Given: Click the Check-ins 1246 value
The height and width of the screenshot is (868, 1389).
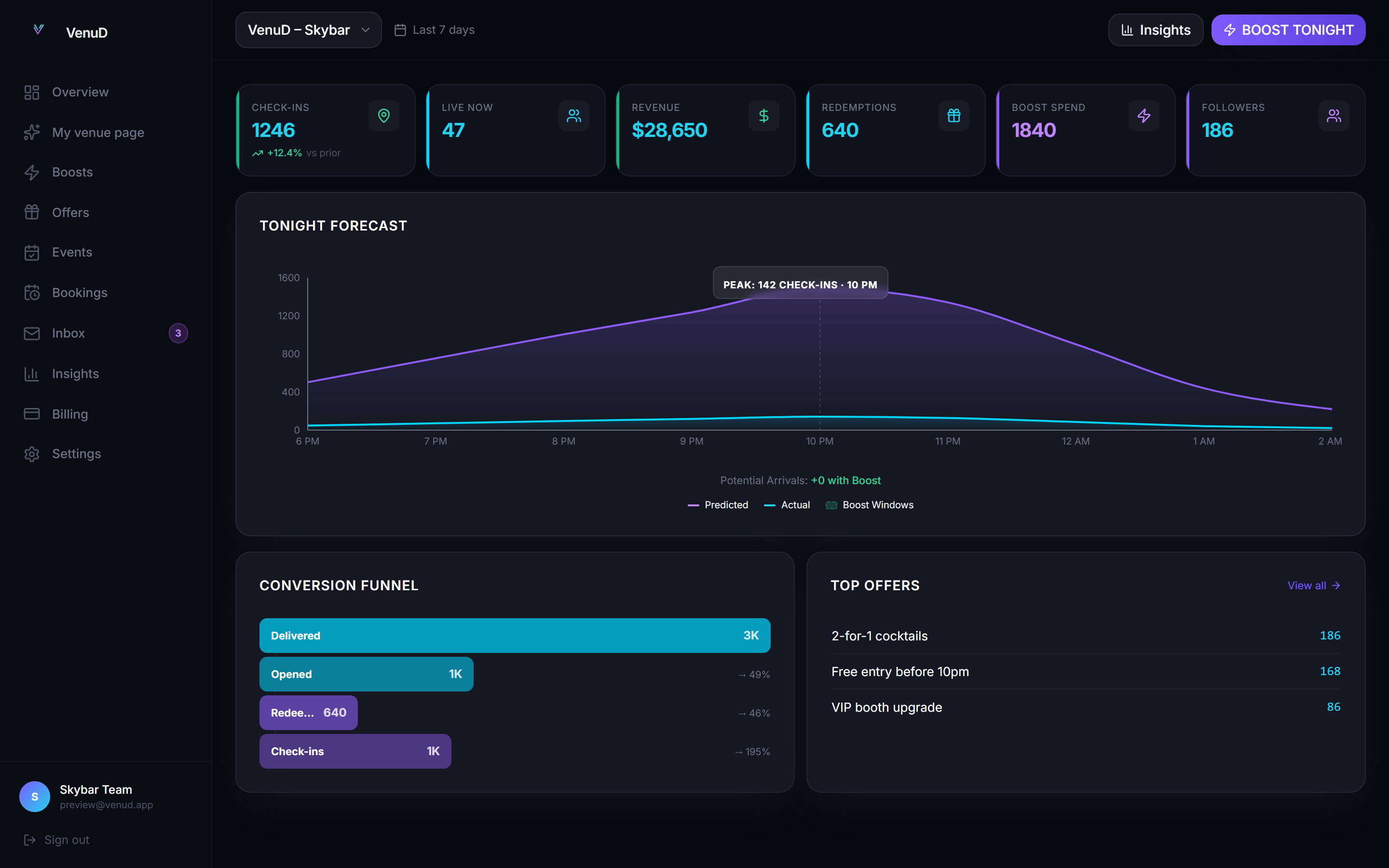Looking at the screenshot, I should (x=273, y=130).
